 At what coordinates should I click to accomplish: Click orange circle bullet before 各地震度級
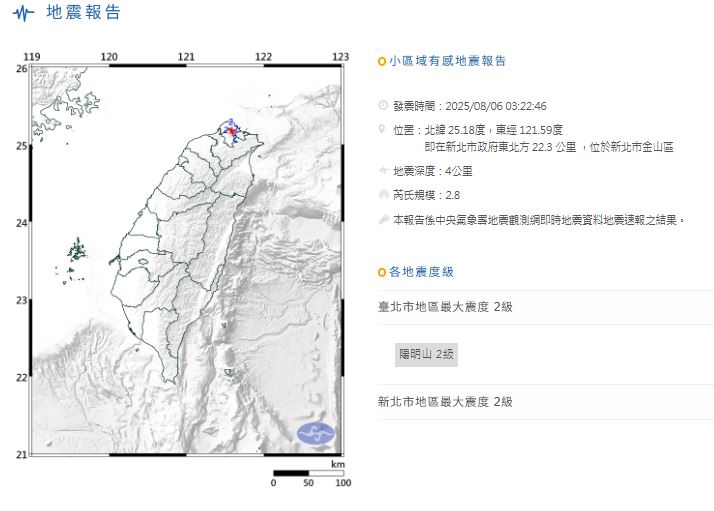(x=382, y=272)
